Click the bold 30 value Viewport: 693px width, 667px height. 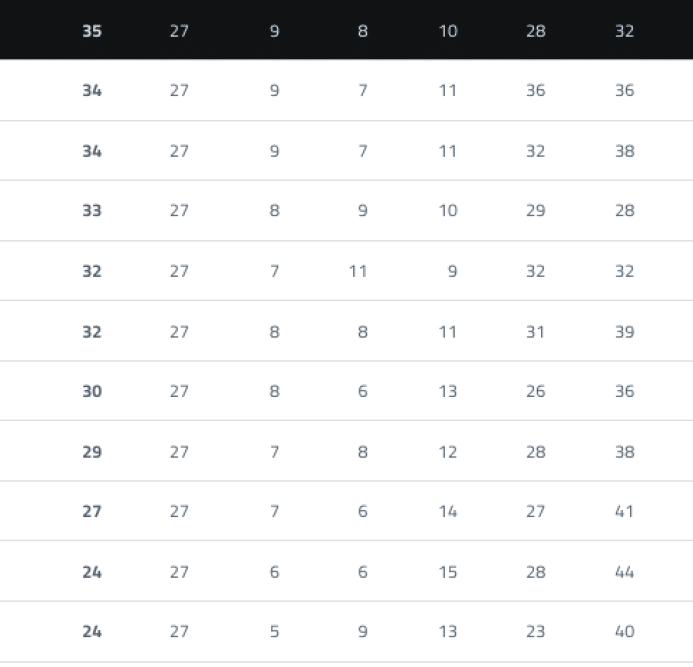(91, 391)
